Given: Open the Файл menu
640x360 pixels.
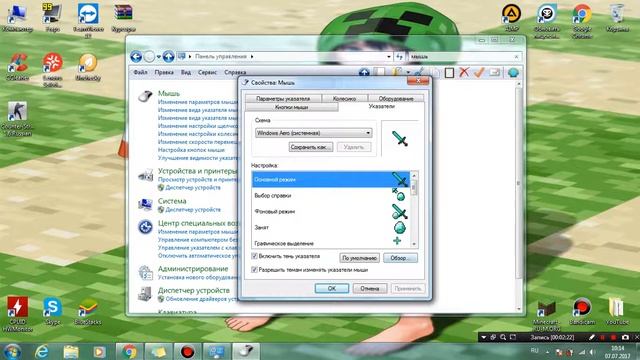Looking at the screenshot, I should tap(140, 72).
